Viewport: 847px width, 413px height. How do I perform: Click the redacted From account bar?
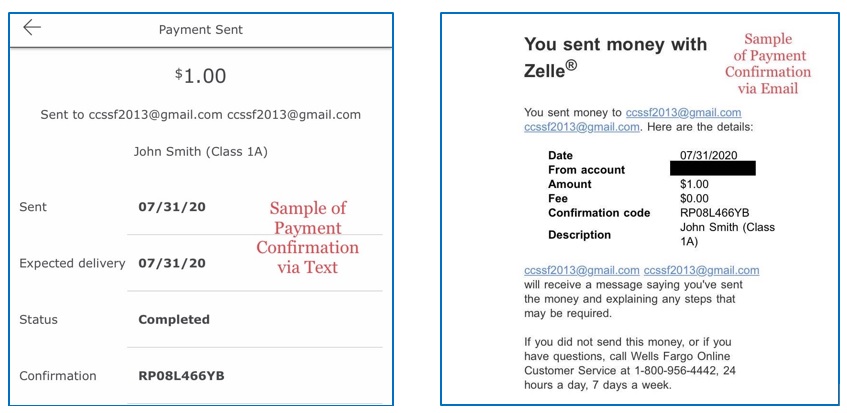pos(712,169)
